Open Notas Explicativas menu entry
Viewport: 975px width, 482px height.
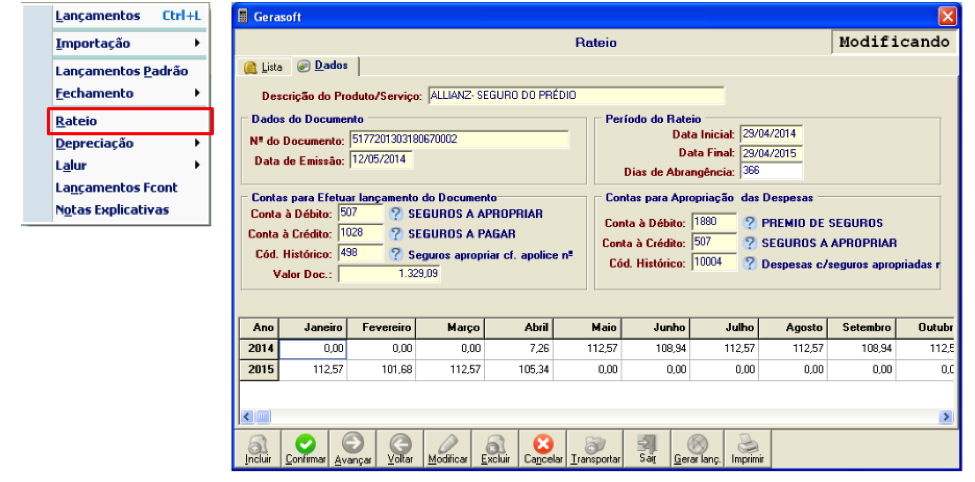pos(113,210)
